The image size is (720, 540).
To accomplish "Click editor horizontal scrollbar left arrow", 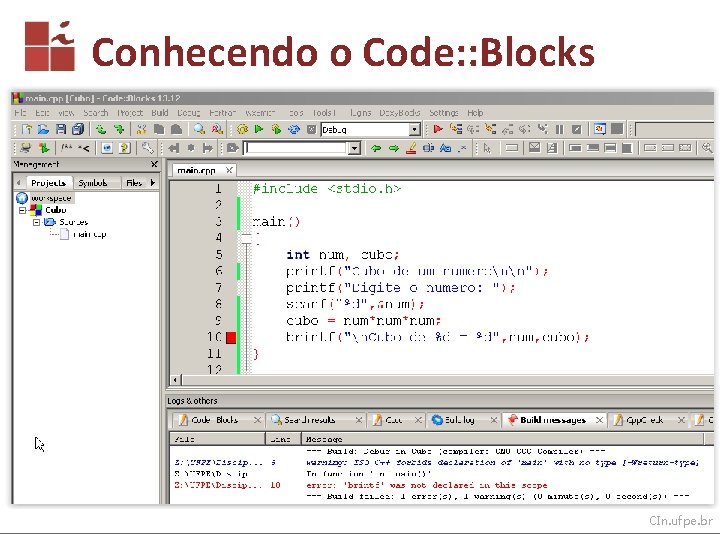I will click(x=175, y=380).
